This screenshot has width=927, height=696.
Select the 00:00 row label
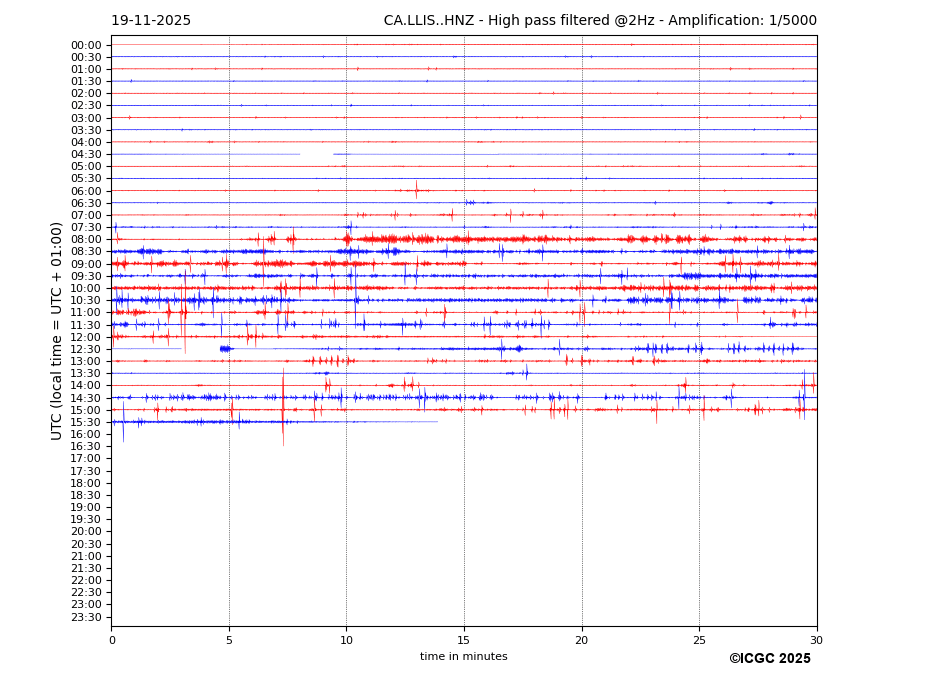click(86, 45)
